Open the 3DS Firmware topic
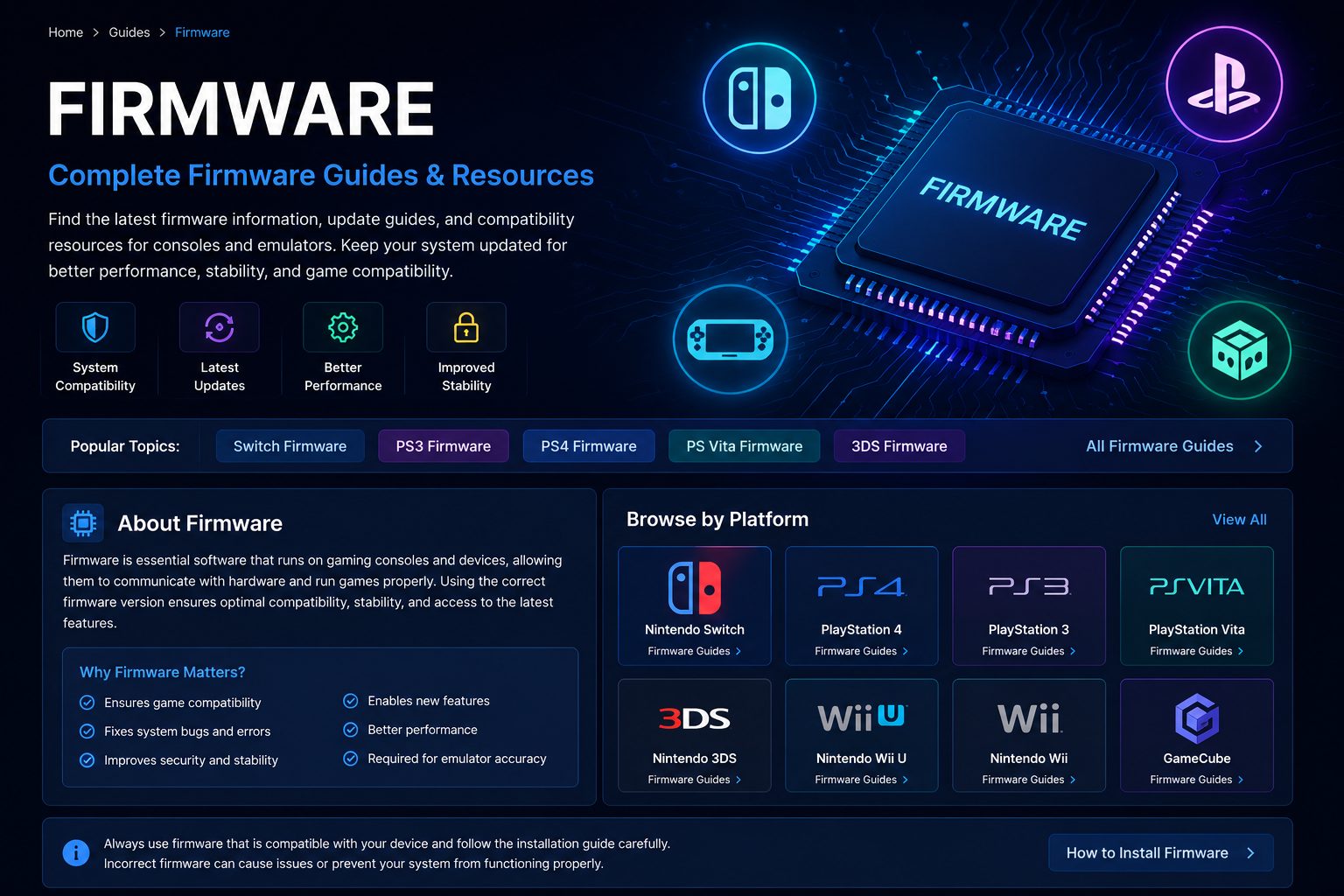 (899, 446)
